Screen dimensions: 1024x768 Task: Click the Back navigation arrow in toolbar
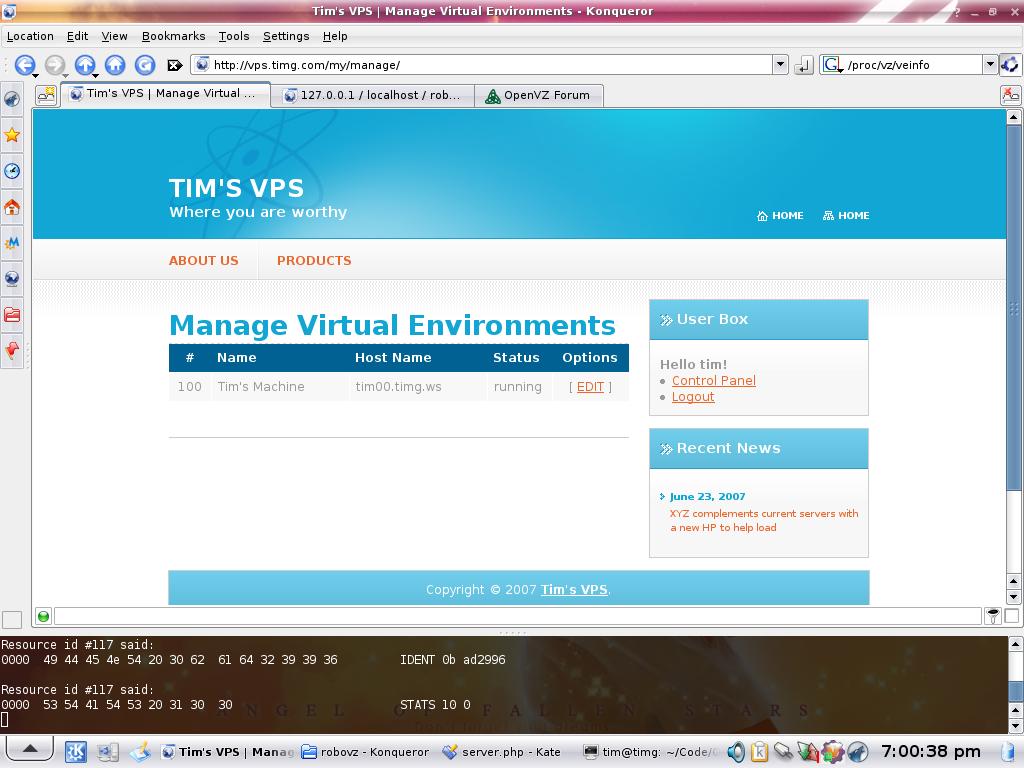point(24,65)
